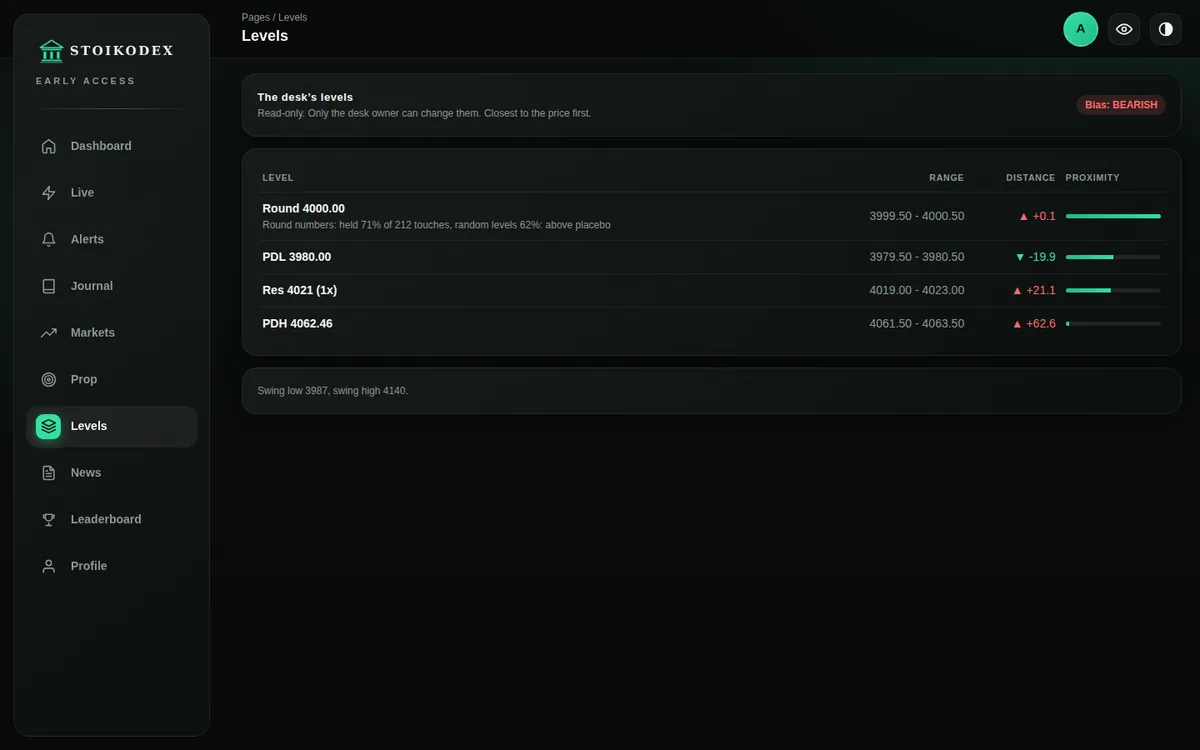Click the Alerts bell icon
Image resolution: width=1200 pixels, height=750 pixels.
point(48,240)
